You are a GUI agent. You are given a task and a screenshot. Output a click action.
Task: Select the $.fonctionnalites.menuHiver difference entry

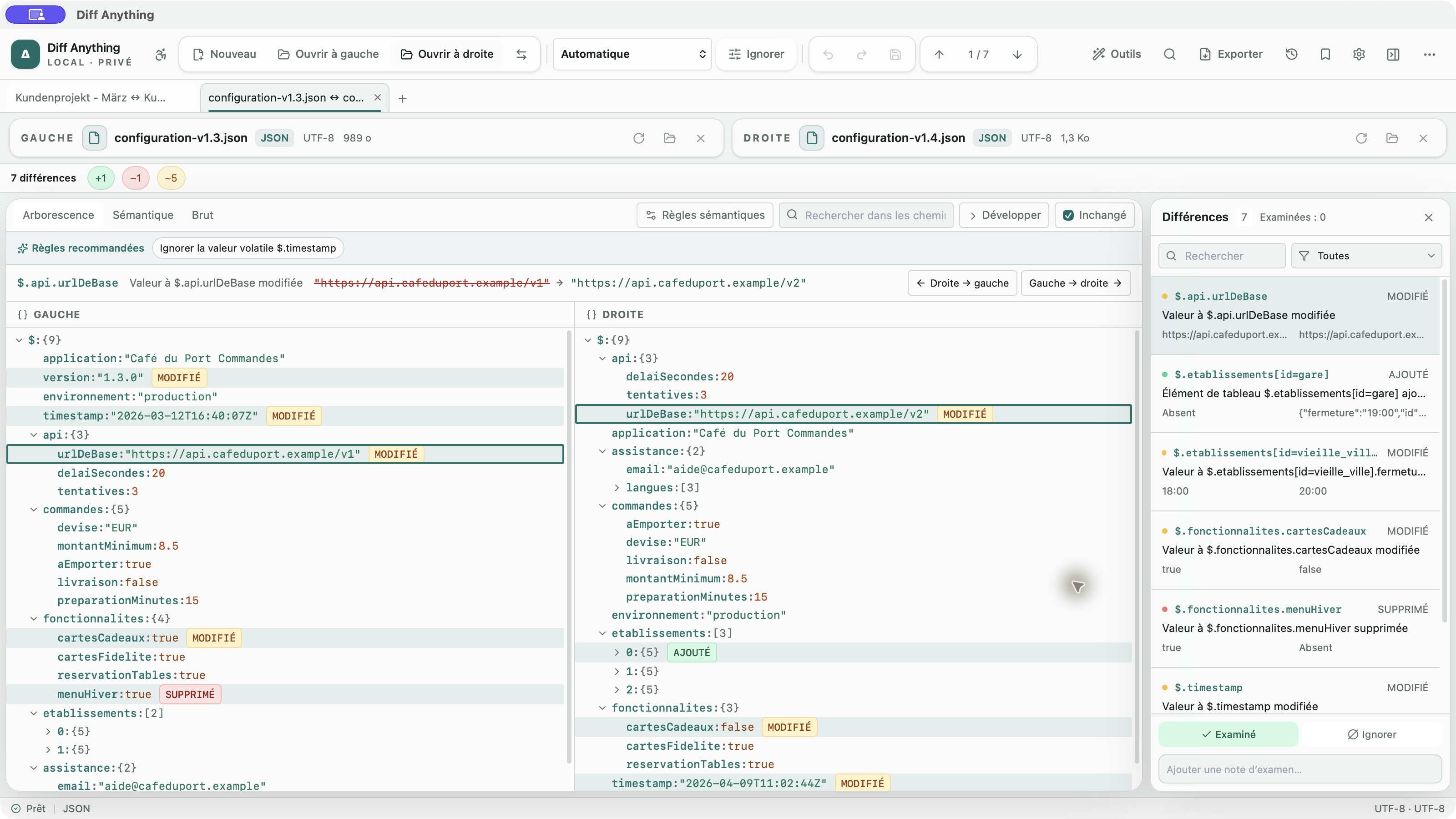point(1295,628)
